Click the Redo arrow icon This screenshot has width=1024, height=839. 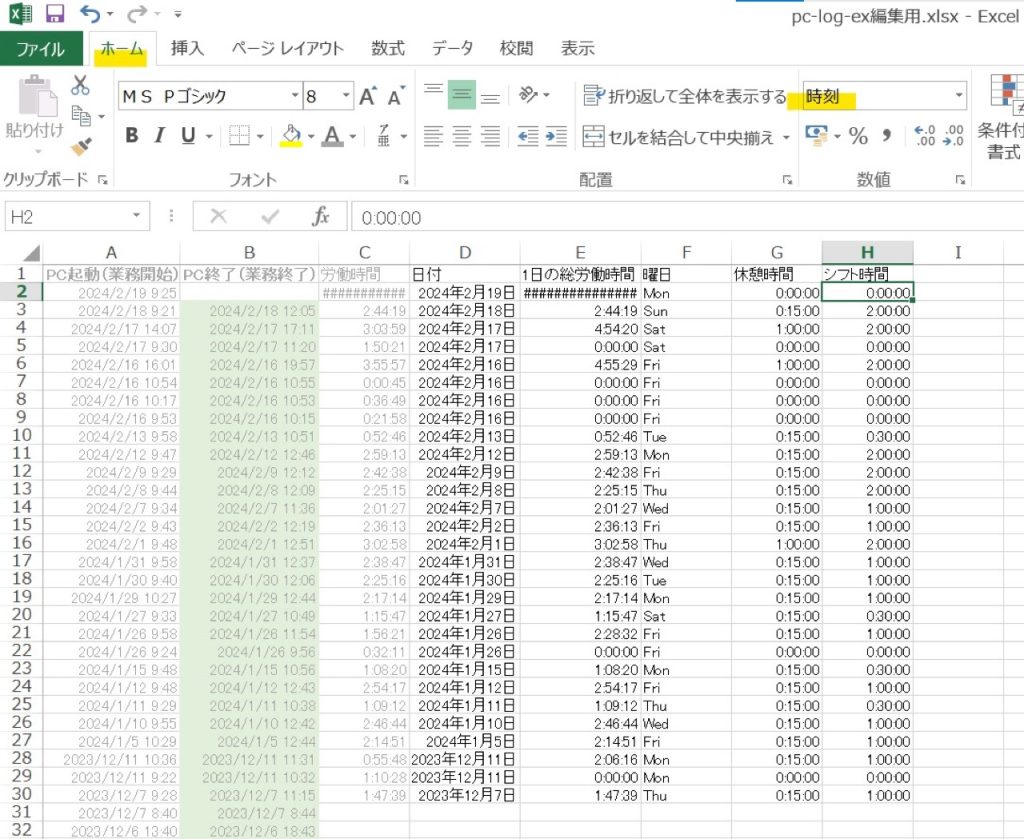[x=137, y=13]
